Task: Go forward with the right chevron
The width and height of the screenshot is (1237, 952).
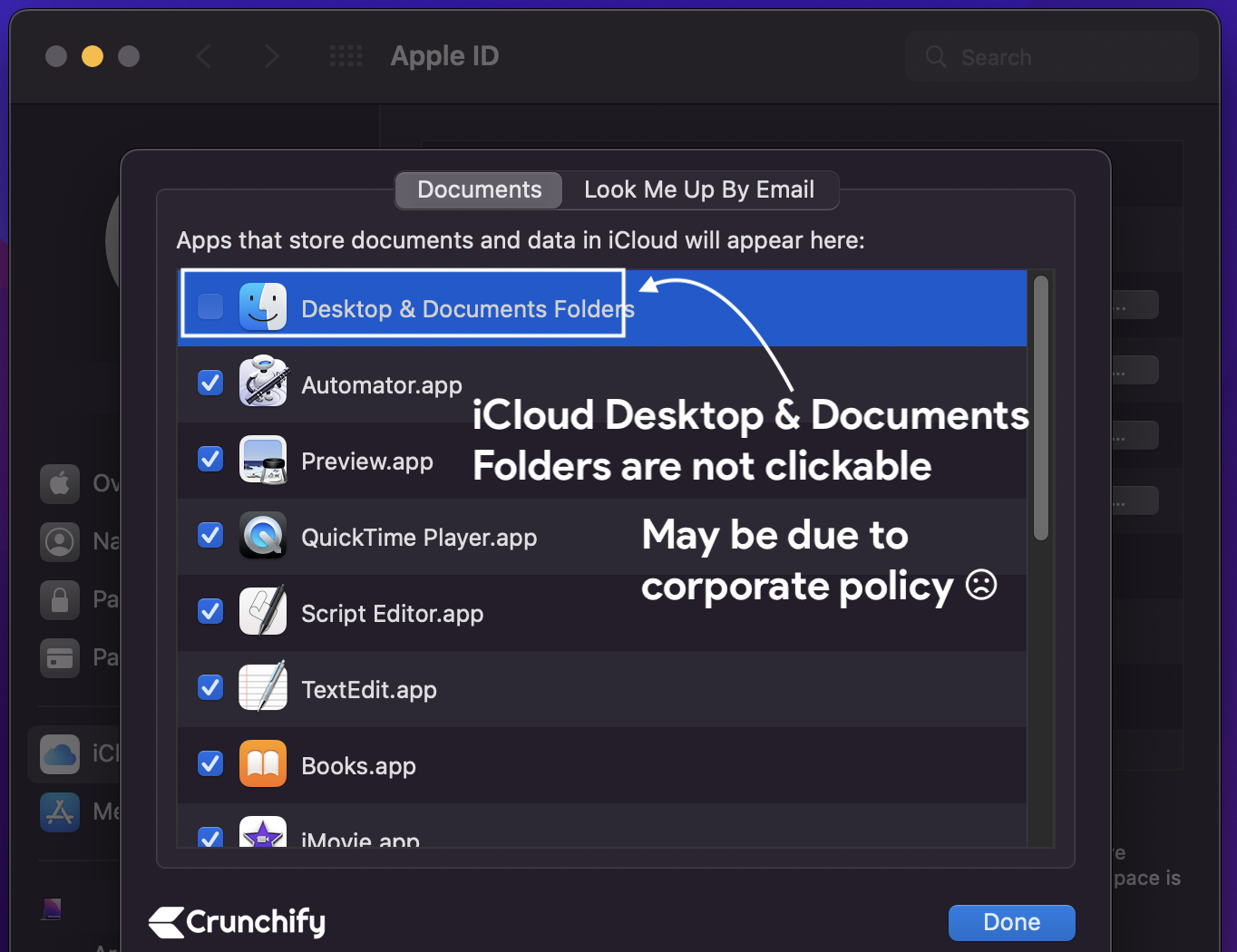Action: click(x=271, y=56)
